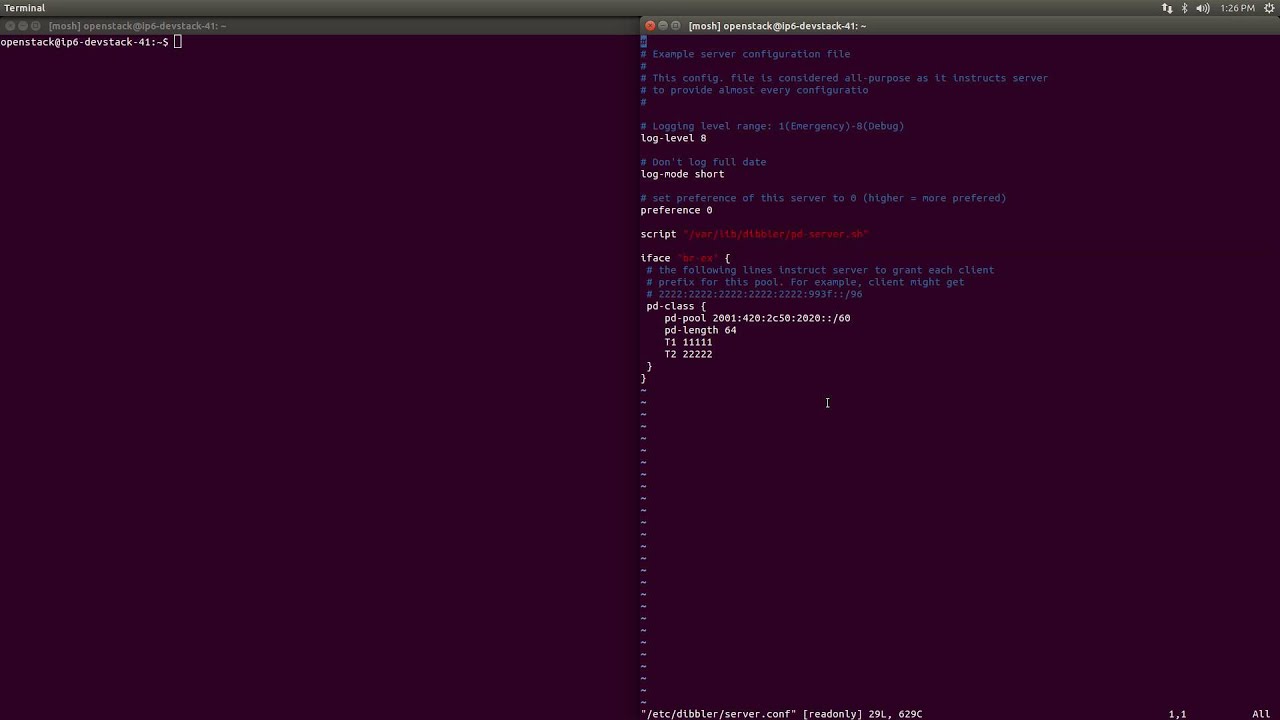This screenshot has width=1280, height=720.
Task: Click the '1,1' cursor position indicator
Action: (x=1177, y=714)
